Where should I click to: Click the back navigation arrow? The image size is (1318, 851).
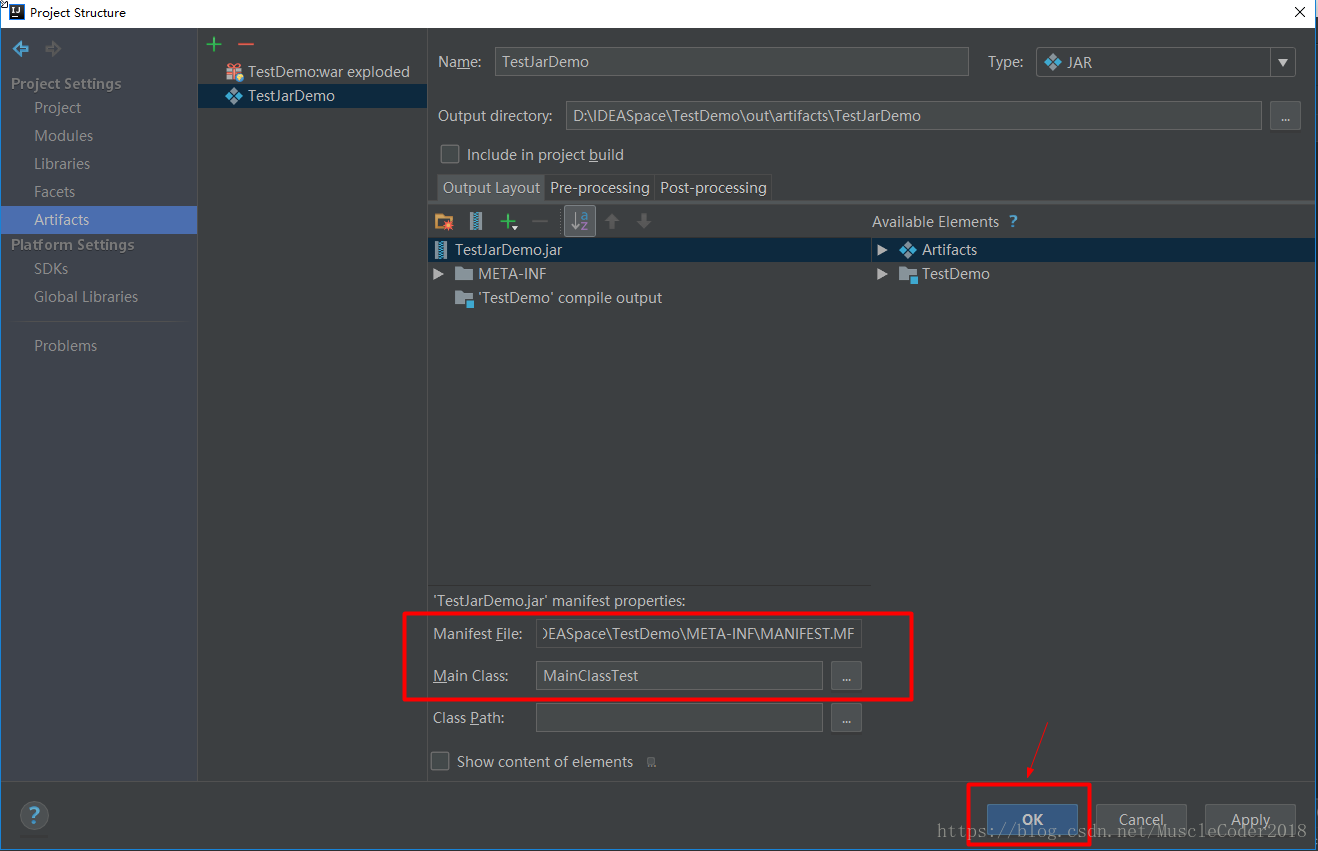pos(21,49)
